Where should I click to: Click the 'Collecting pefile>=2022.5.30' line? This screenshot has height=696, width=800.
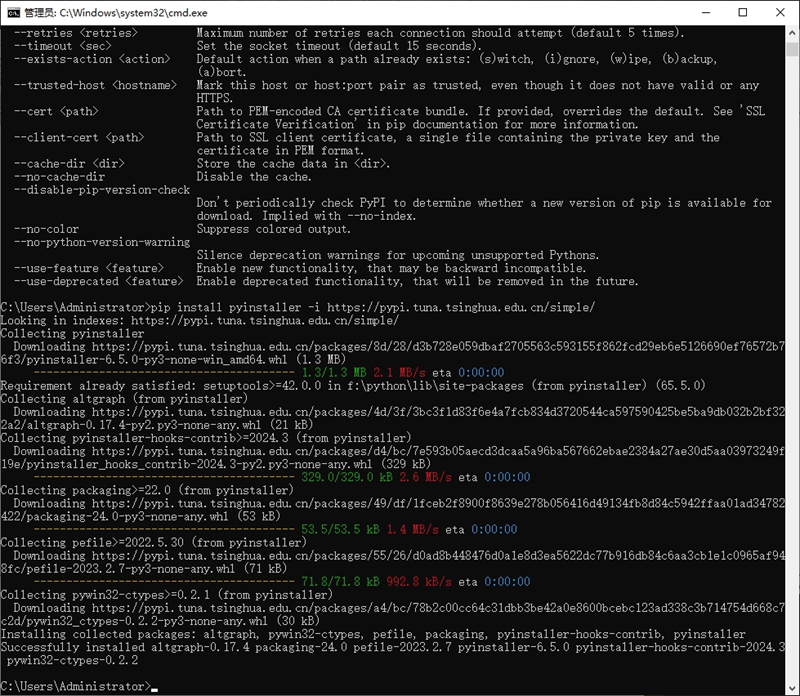tap(154, 543)
